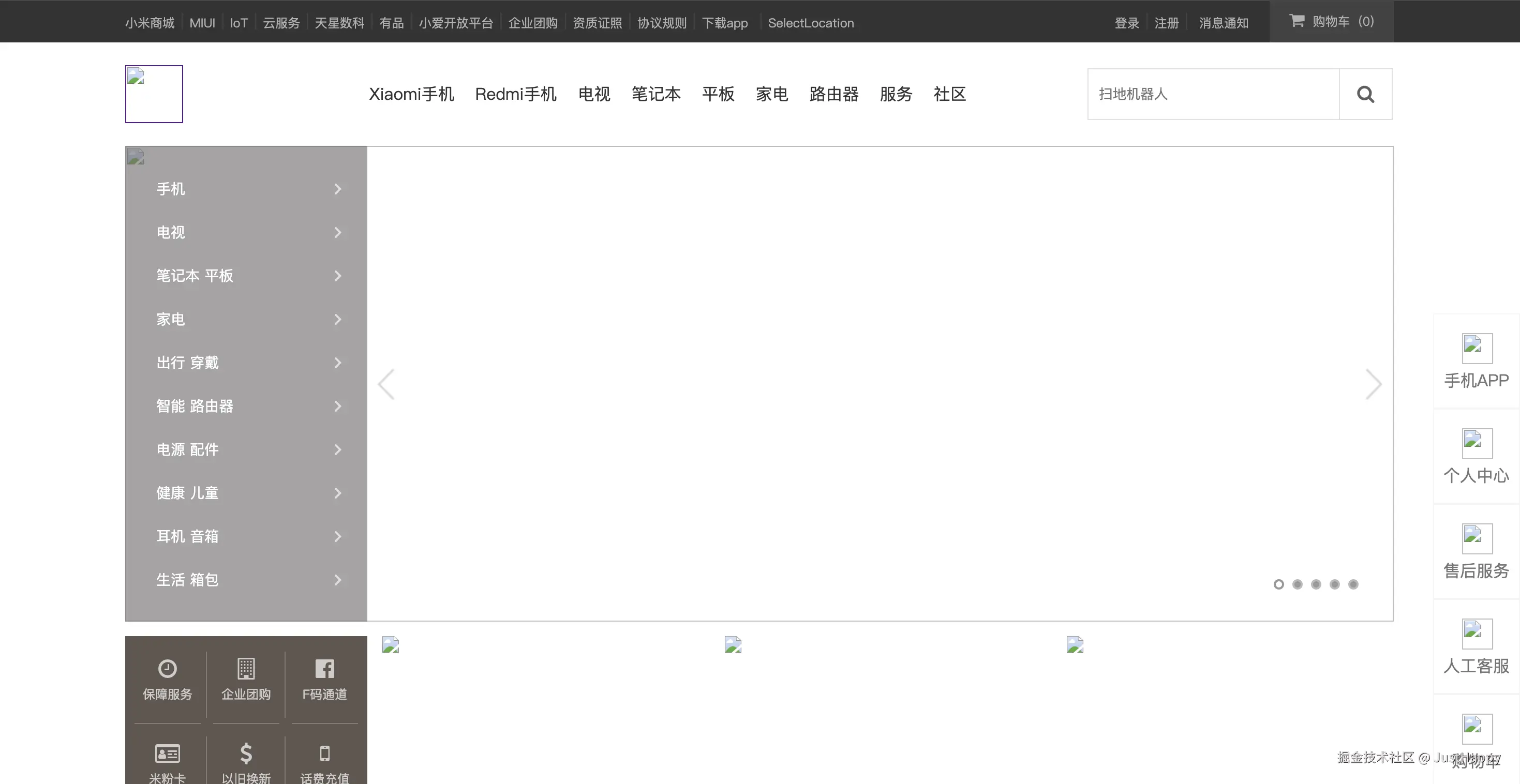Open the F码通道 icon
1520x784 pixels.
[324, 668]
